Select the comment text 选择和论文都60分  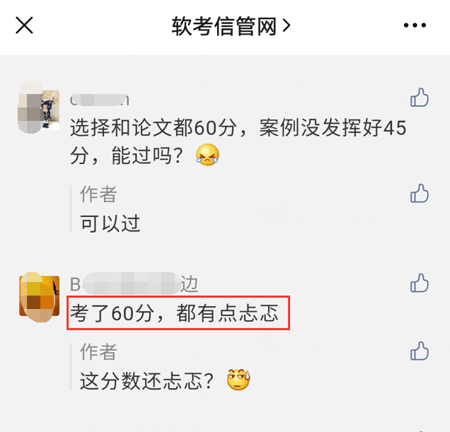pos(153,128)
